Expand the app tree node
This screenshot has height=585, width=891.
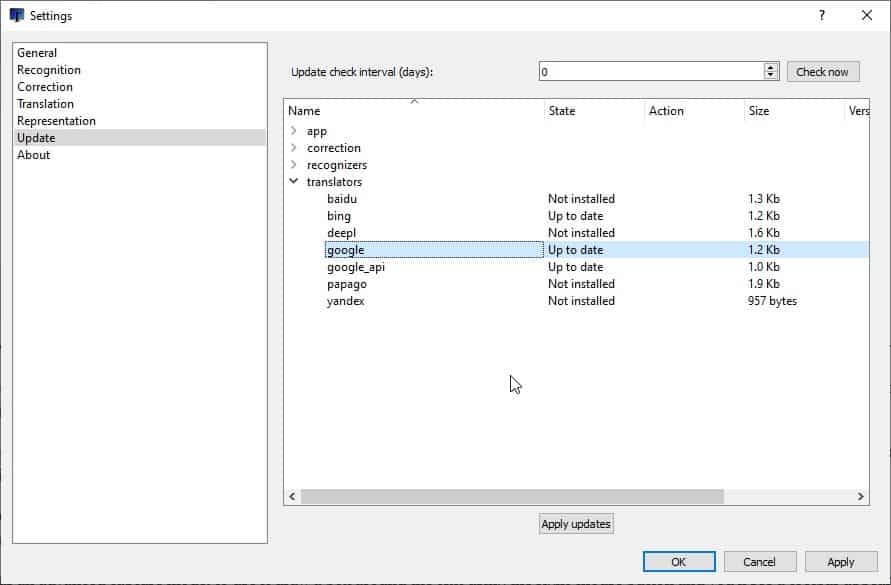(x=293, y=131)
